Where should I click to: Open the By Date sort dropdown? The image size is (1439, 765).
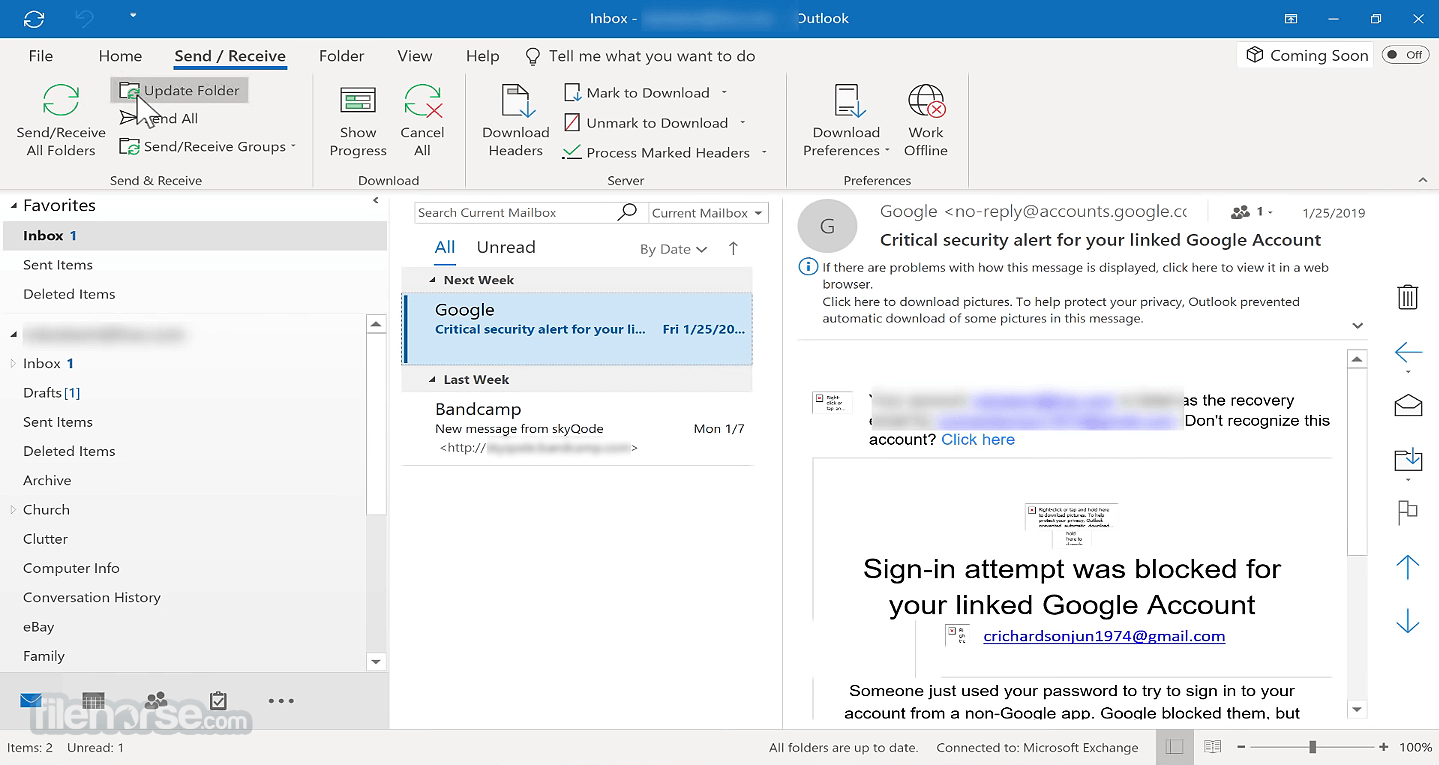point(673,250)
